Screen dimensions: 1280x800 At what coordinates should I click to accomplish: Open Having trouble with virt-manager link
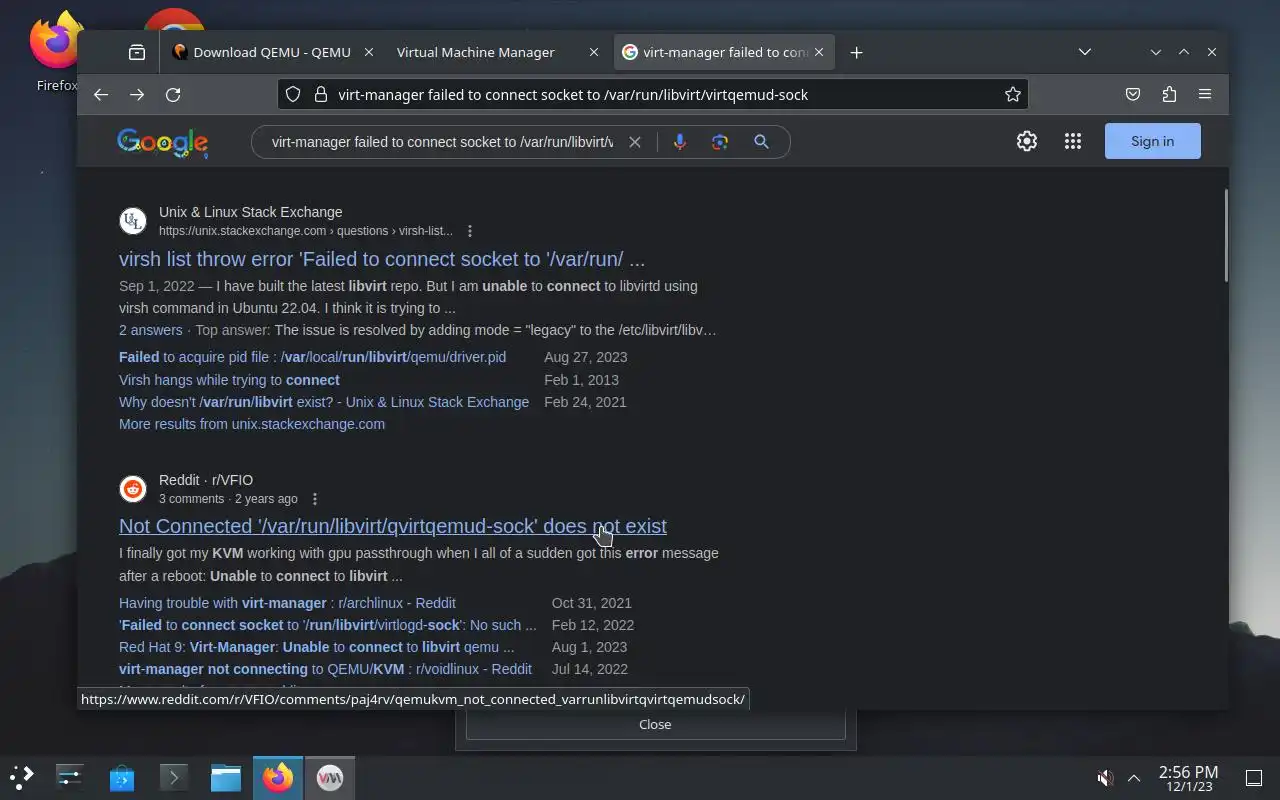click(287, 603)
